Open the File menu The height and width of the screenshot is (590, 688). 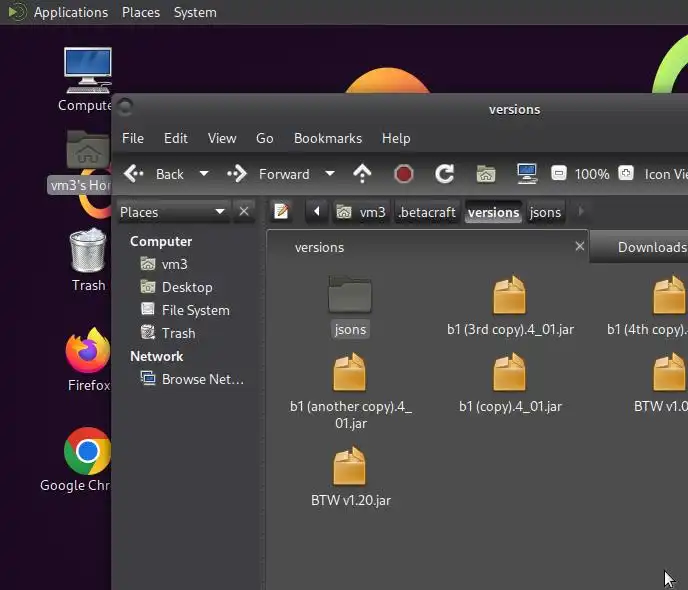pyautogui.click(x=133, y=138)
